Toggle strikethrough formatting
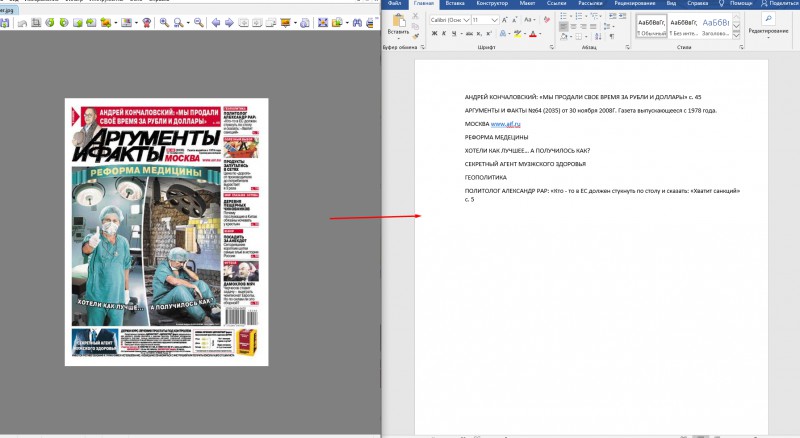The image size is (800, 438). click(469, 34)
